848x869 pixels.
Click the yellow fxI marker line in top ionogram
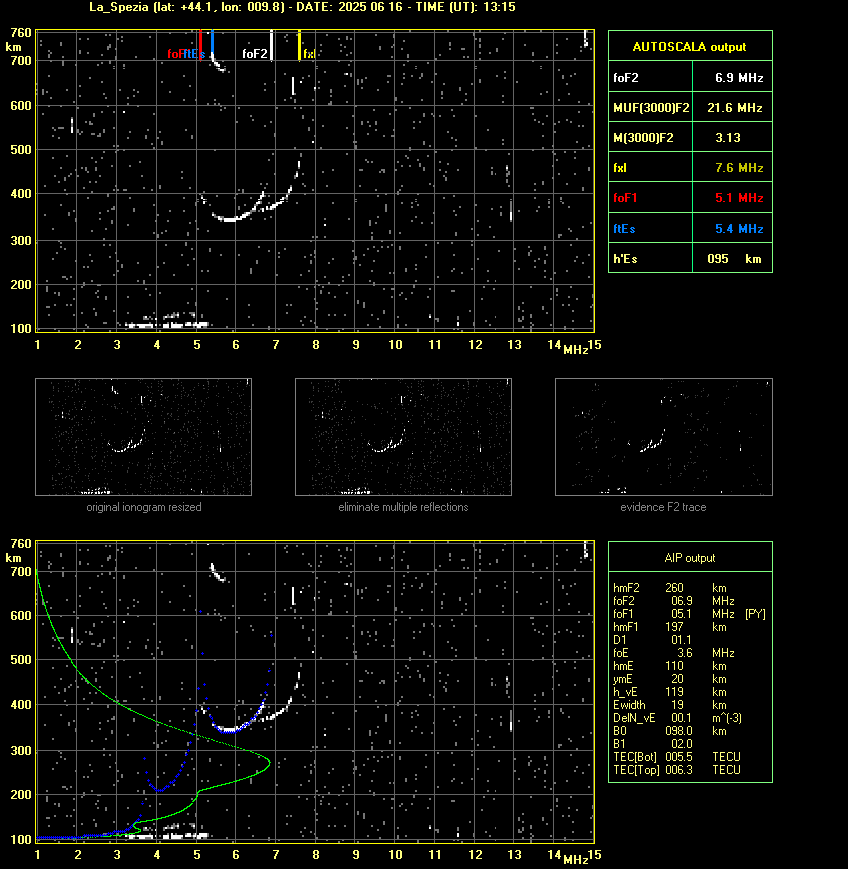click(x=299, y=45)
